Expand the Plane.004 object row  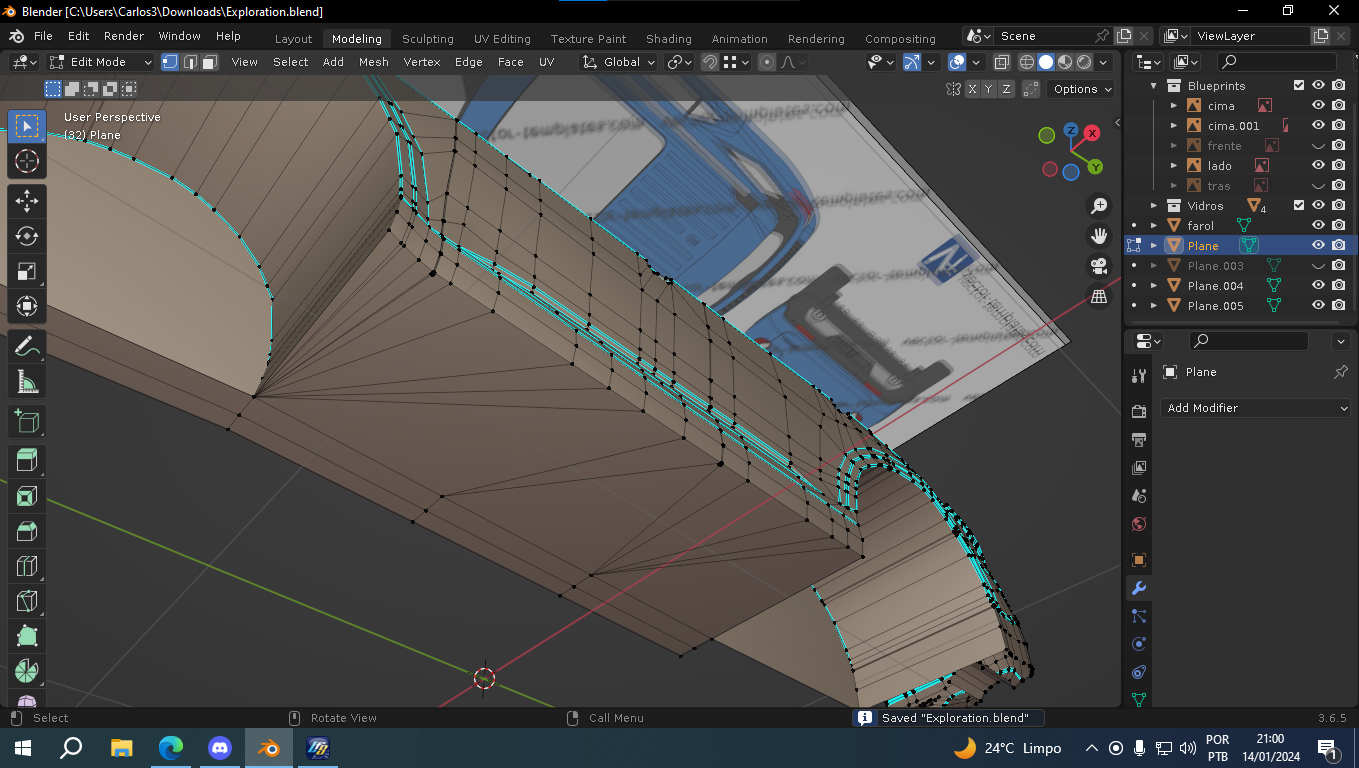(1154, 285)
